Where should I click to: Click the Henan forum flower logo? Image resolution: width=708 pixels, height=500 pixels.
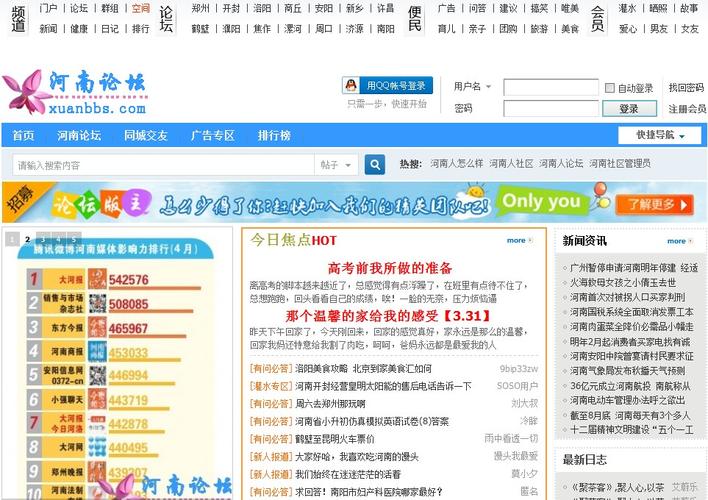tap(75, 92)
